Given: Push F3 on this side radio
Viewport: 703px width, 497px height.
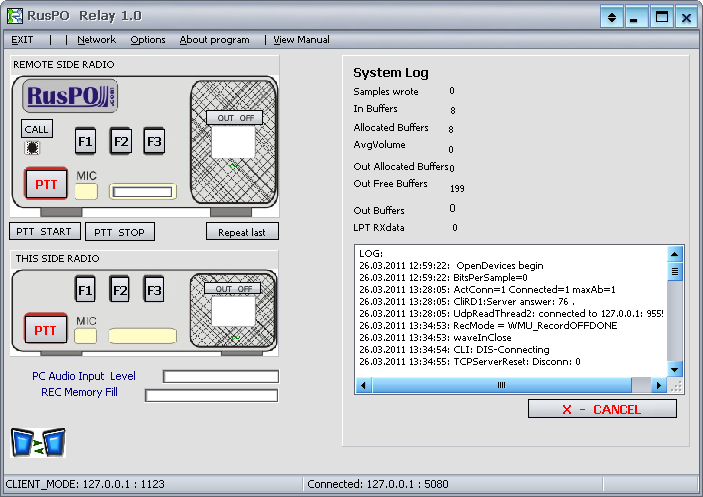Looking at the screenshot, I should (x=154, y=290).
